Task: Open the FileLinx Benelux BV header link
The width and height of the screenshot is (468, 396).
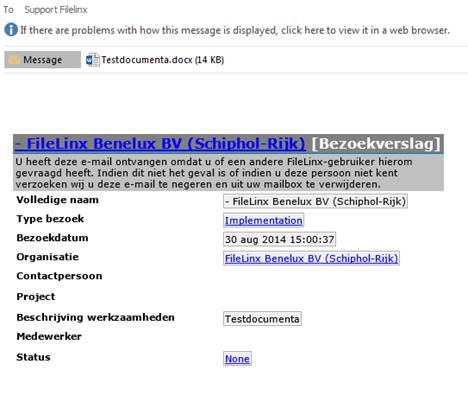Action: pyautogui.click(x=160, y=144)
